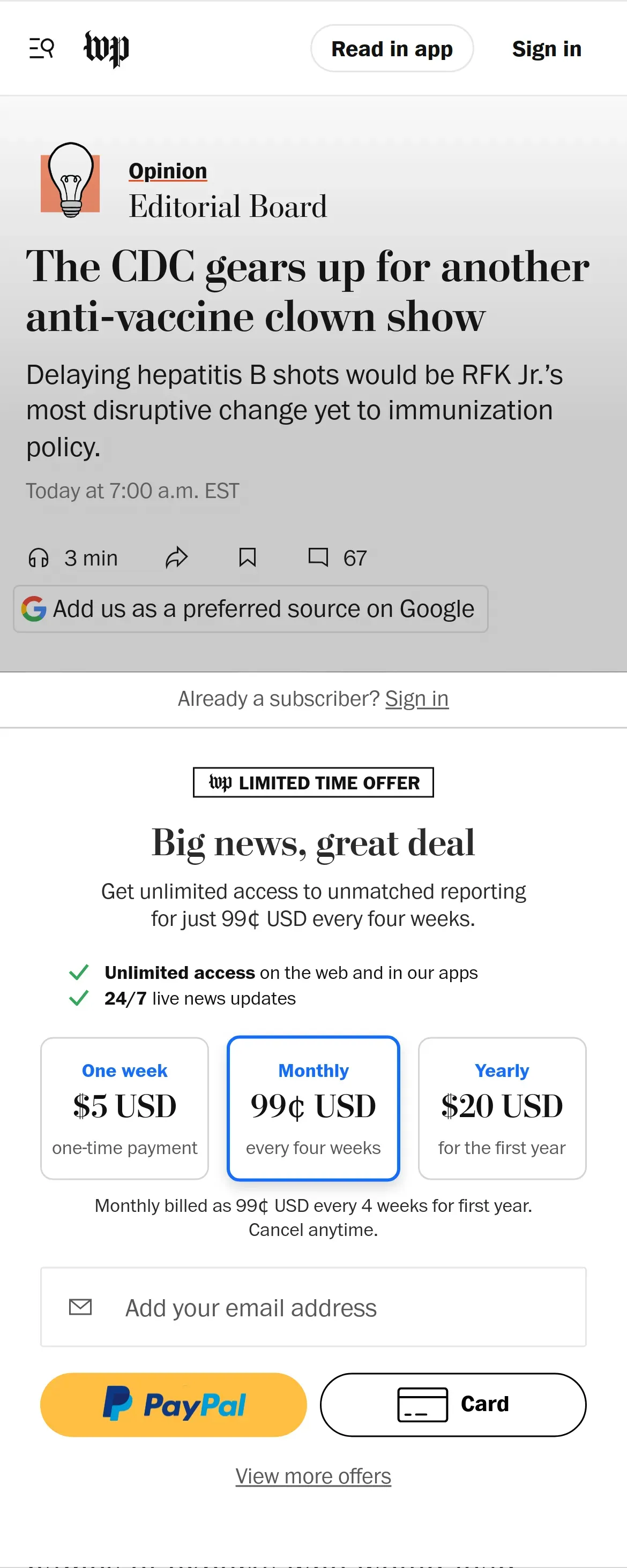Open View more offers link
The width and height of the screenshot is (627, 1568).
click(313, 1476)
